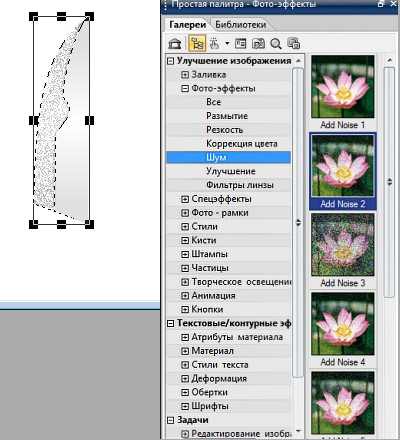Expand the Обертки node

pos(185,392)
